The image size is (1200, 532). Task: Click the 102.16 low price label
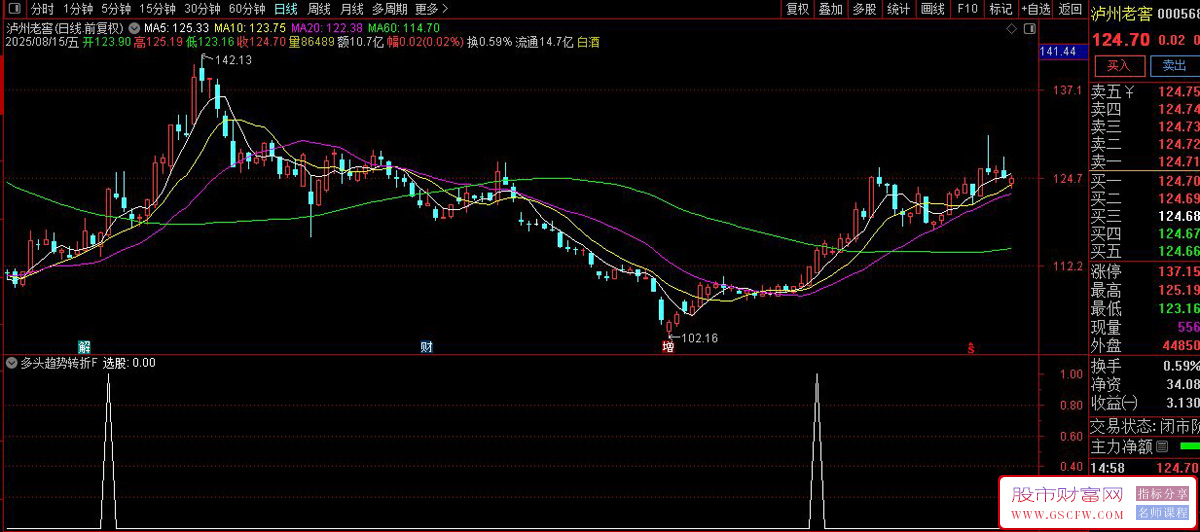coord(700,338)
